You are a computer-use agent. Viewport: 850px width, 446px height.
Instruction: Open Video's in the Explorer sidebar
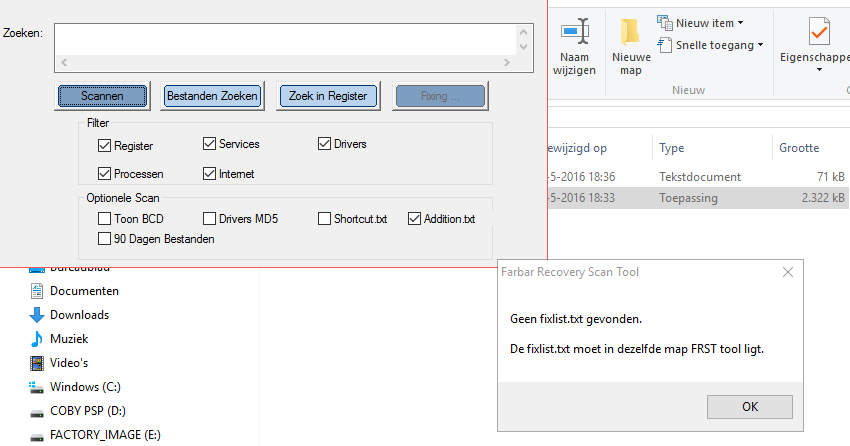coord(69,363)
